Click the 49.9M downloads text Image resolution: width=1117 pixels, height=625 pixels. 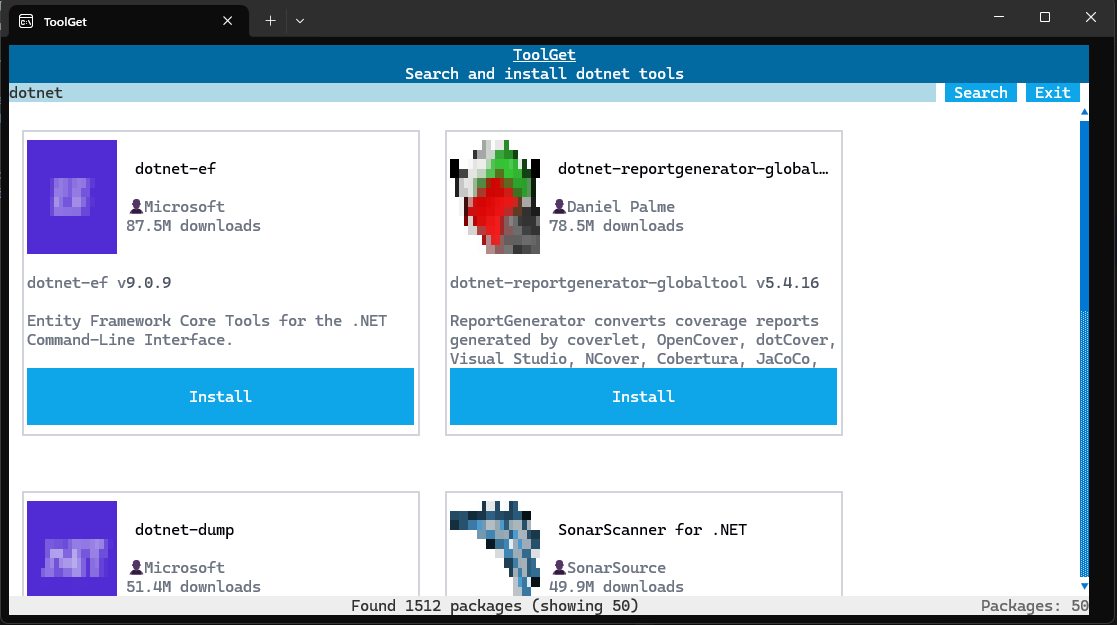[616, 587]
